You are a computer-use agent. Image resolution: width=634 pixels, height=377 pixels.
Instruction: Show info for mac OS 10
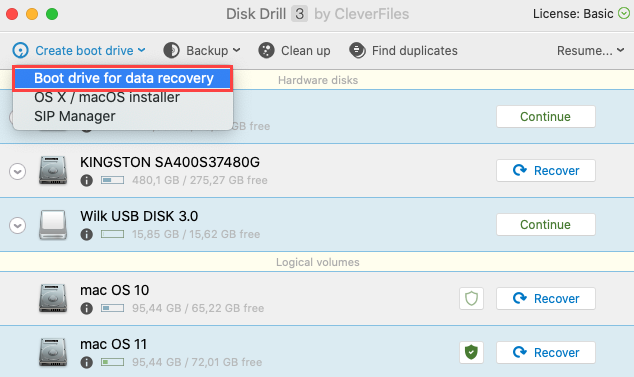point(87,309)
